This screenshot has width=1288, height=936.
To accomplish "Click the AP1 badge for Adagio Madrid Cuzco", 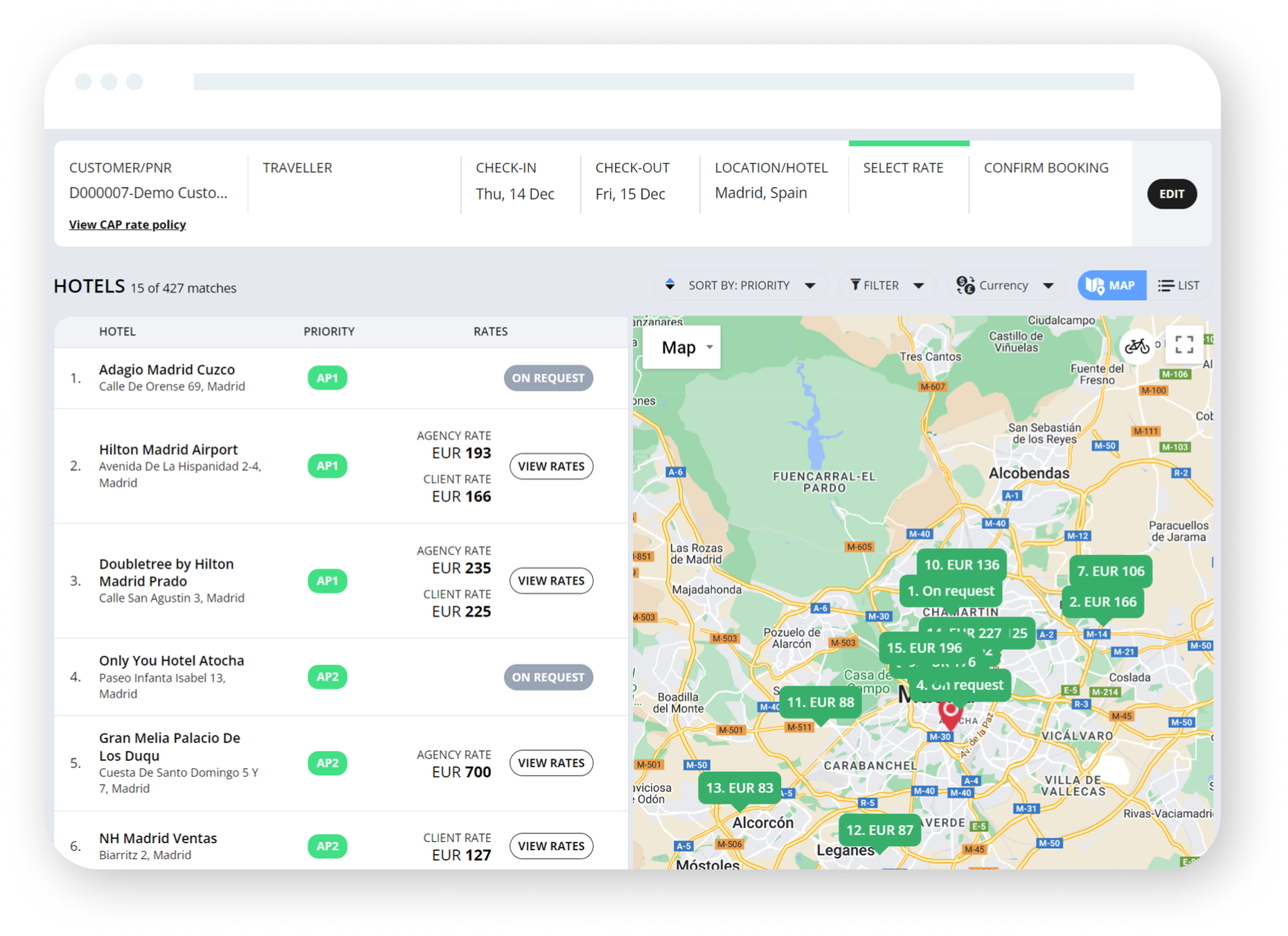I will pyautogui.click(x=328, y=378).
